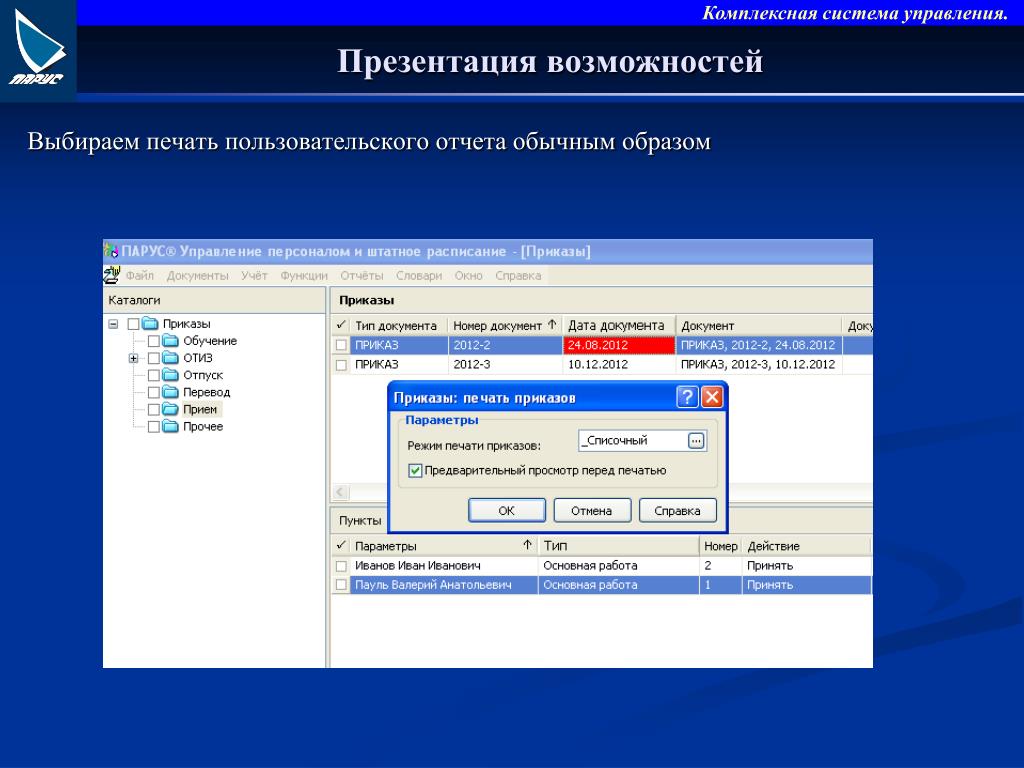
Task: Open the Учёт menu
Action: [x=254, y=276]
